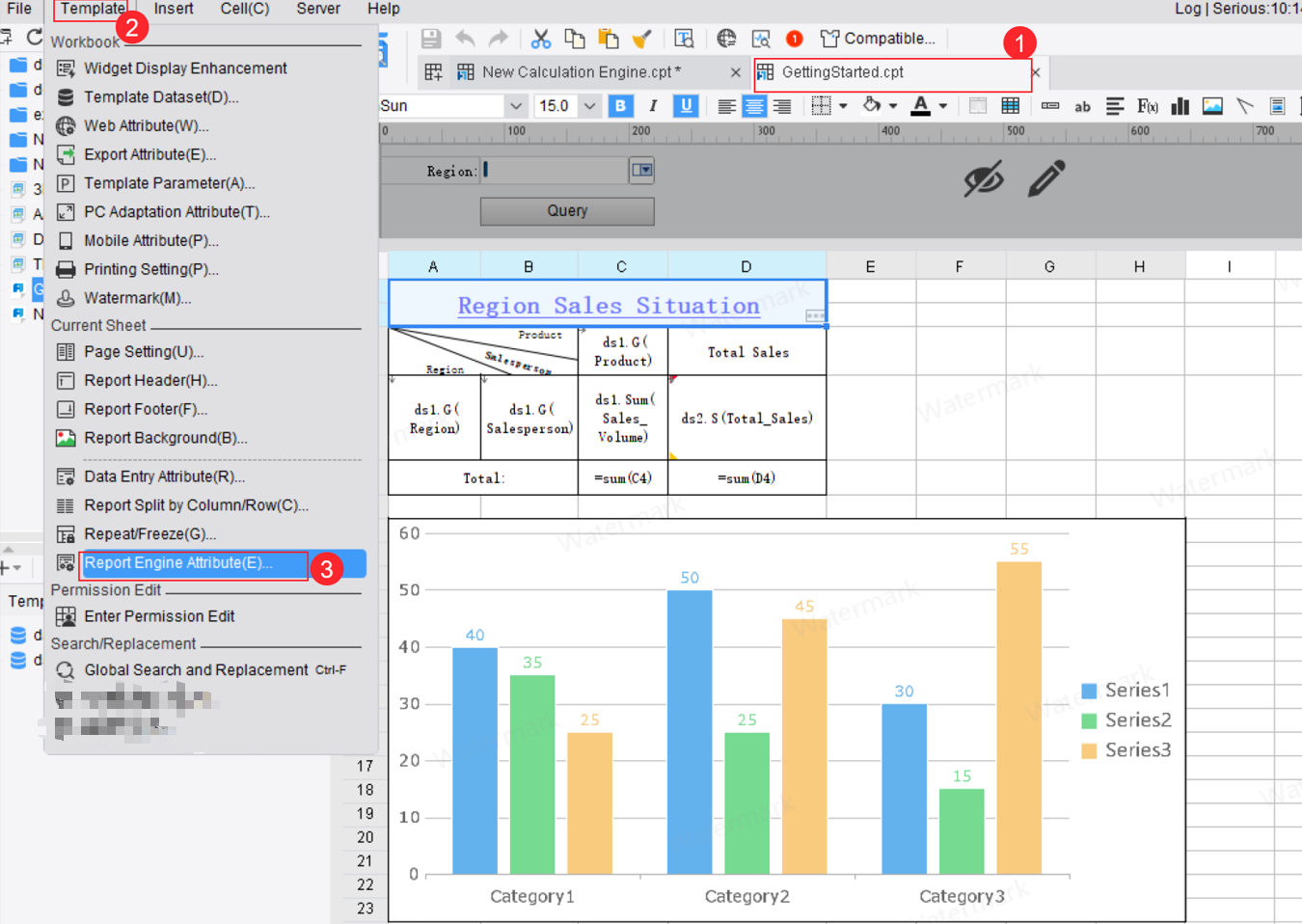The height and width of the screenshot is (924, 1302).
Task: Click the Save icon in the toolbar
Action: (x=431, y=39)
